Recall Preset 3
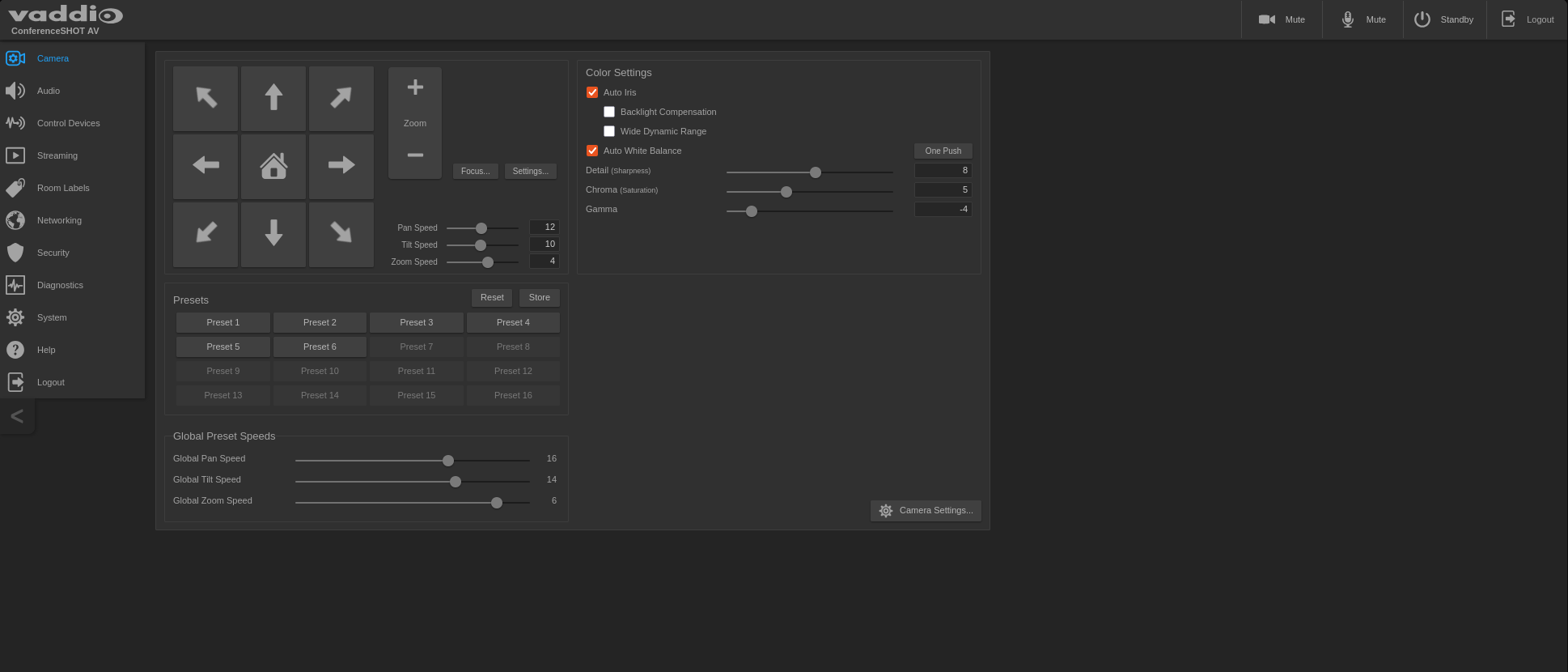 (x=417, y=322)
